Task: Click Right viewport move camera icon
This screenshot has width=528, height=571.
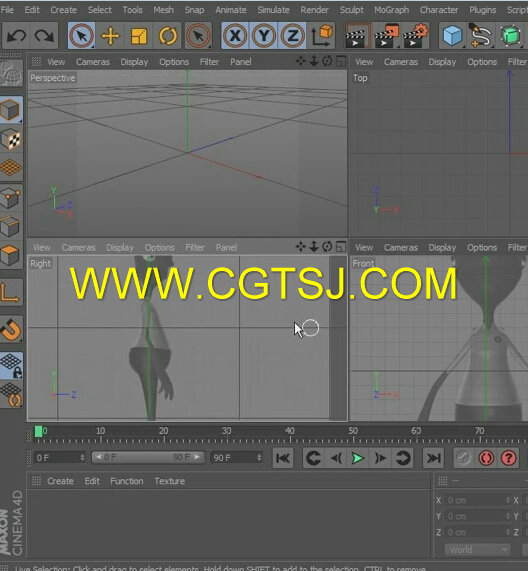Action: click(300, 247)
